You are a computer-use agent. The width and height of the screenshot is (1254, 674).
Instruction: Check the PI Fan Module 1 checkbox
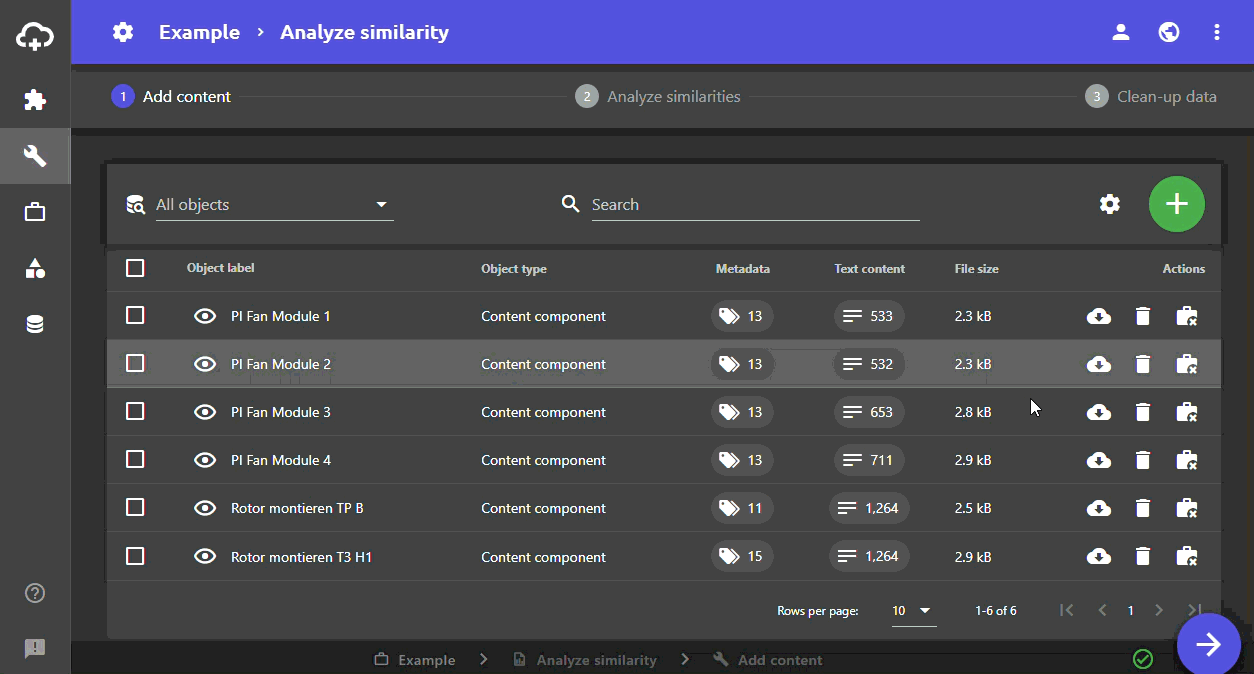(x=135, y=316)
